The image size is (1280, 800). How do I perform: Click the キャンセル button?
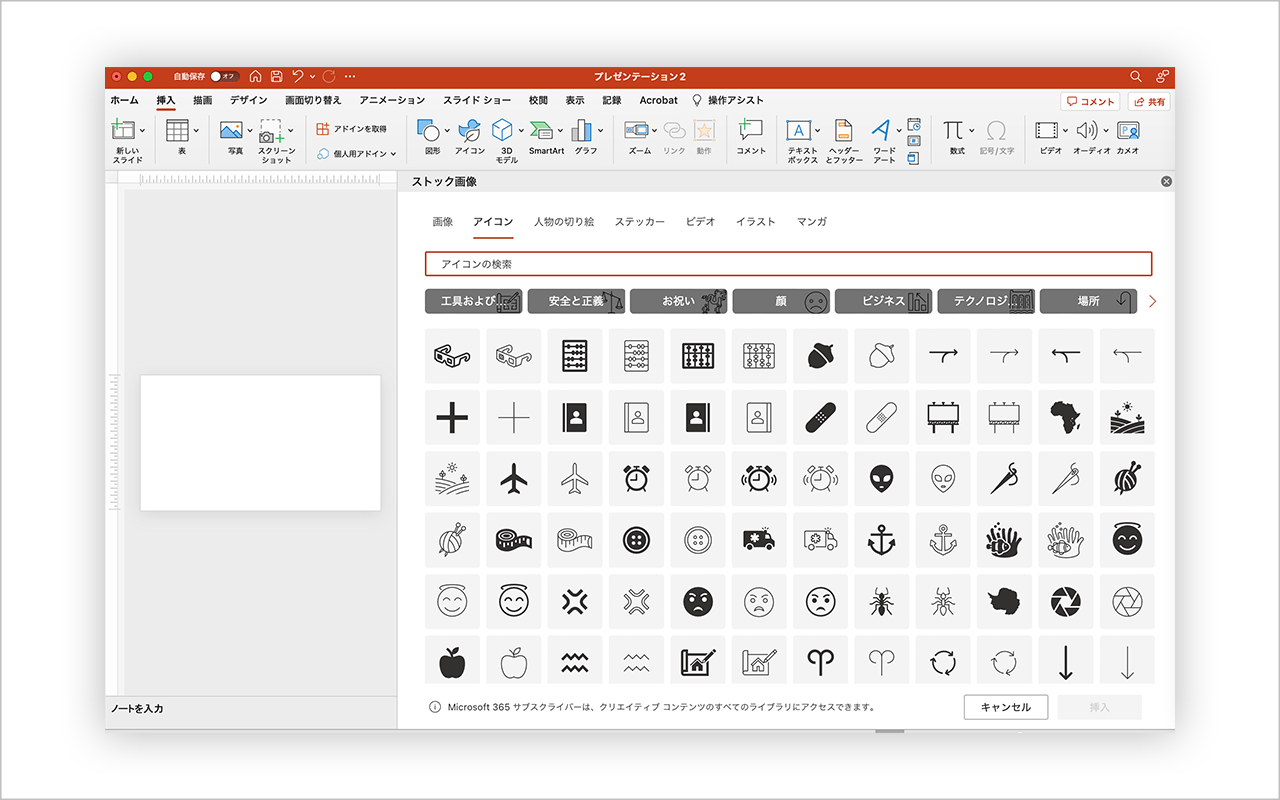pyautogui.click(x=1005, y=707)
